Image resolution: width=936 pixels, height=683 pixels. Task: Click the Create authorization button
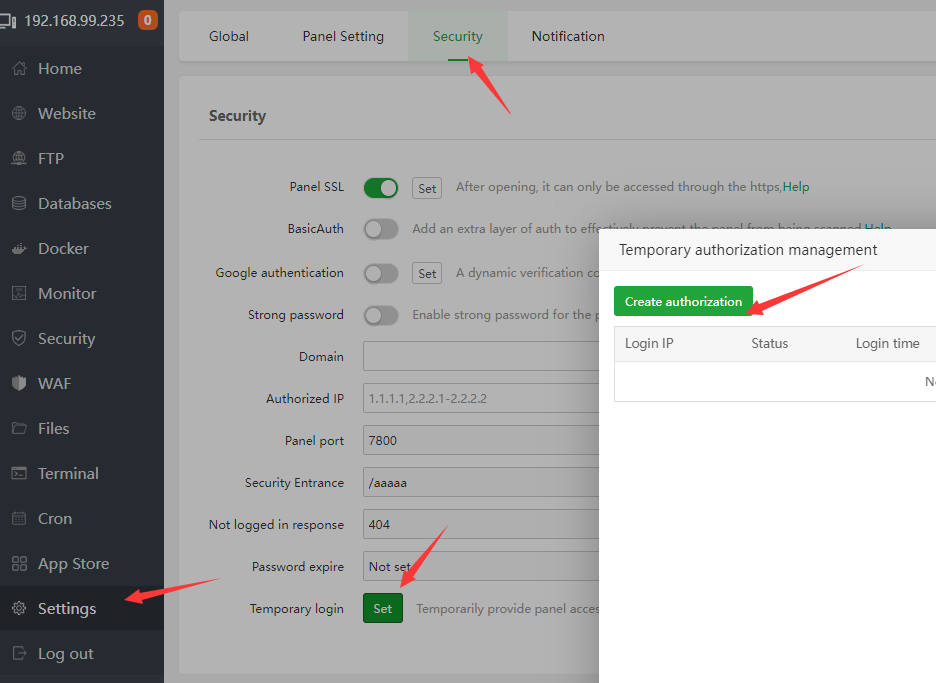[x=683, y=302]
